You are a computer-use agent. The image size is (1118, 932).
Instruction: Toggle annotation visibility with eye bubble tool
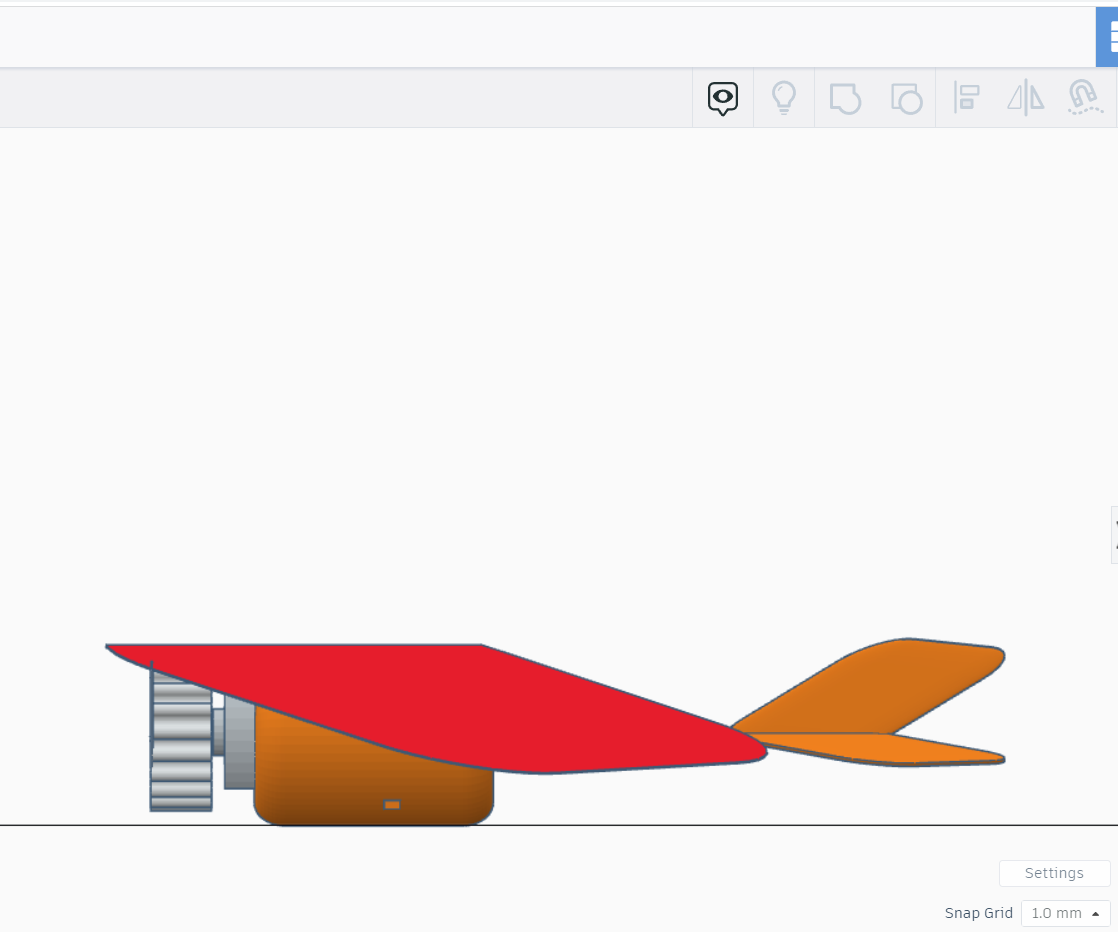722,97
